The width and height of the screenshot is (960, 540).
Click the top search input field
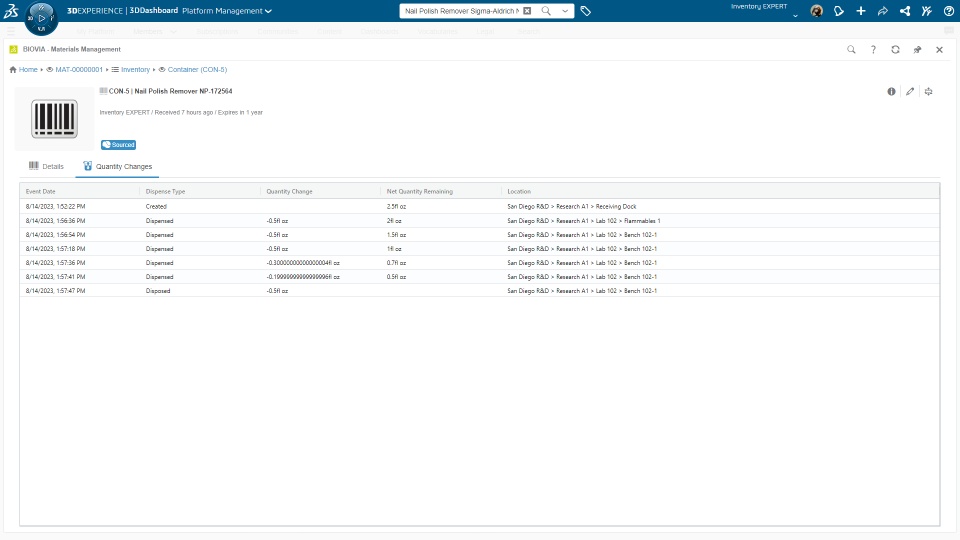tap(462, 11)
